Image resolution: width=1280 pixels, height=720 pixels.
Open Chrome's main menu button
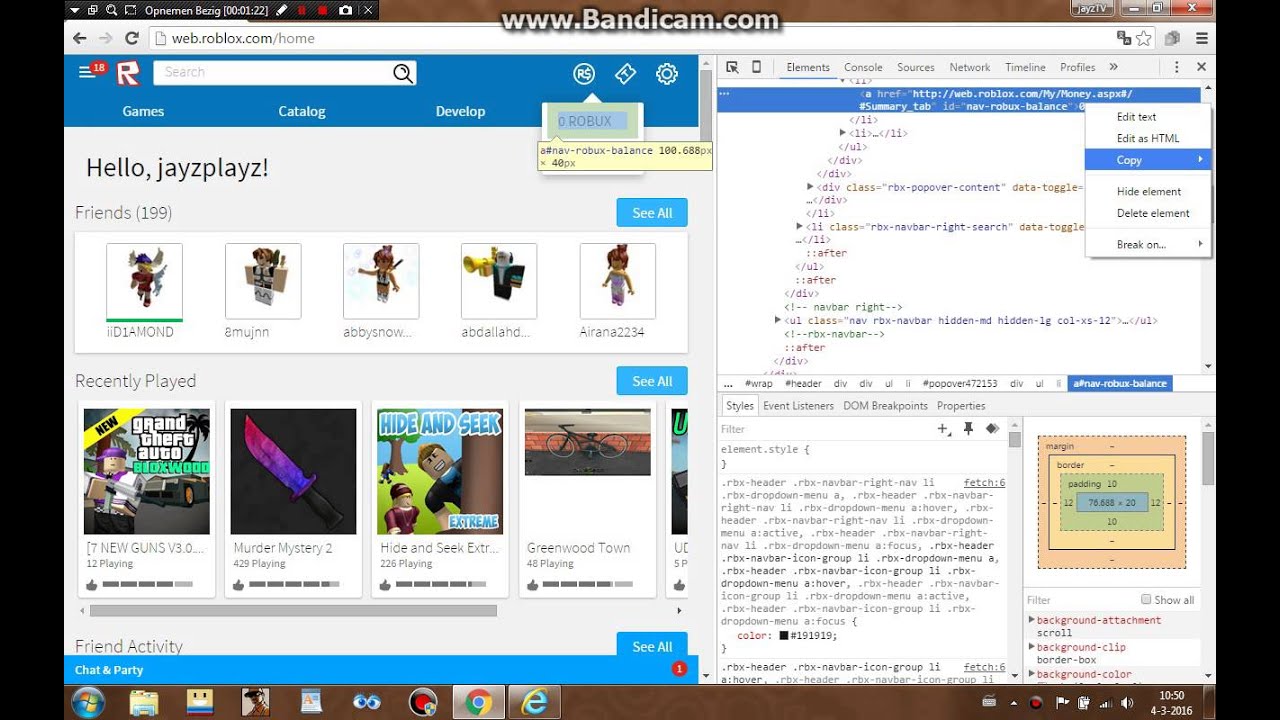pos(1201,38)
